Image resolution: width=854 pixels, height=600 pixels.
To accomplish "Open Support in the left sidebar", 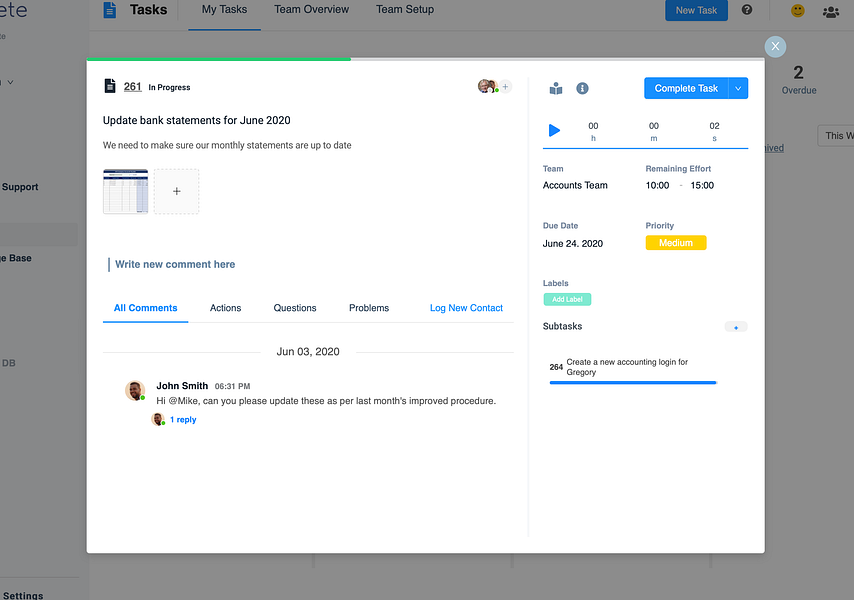I will tap(20, 187).
